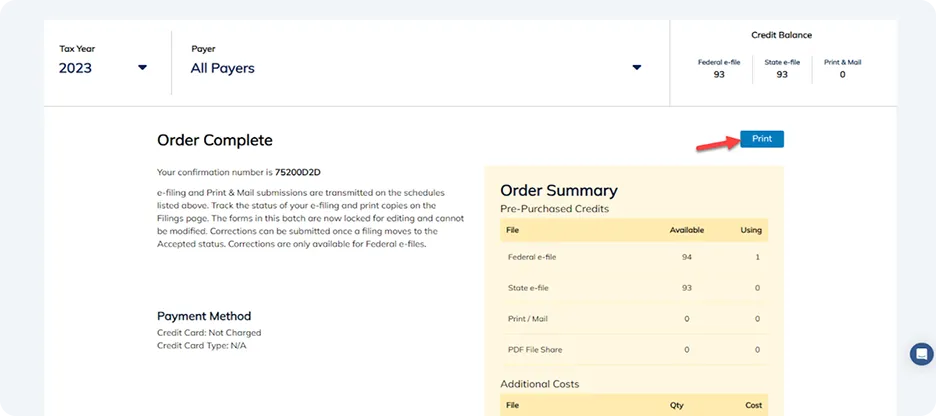The height and width of the screenshot is (416, 936).
Task: Select the Federal e-file credit balance
Action: (x=719, y=69)
